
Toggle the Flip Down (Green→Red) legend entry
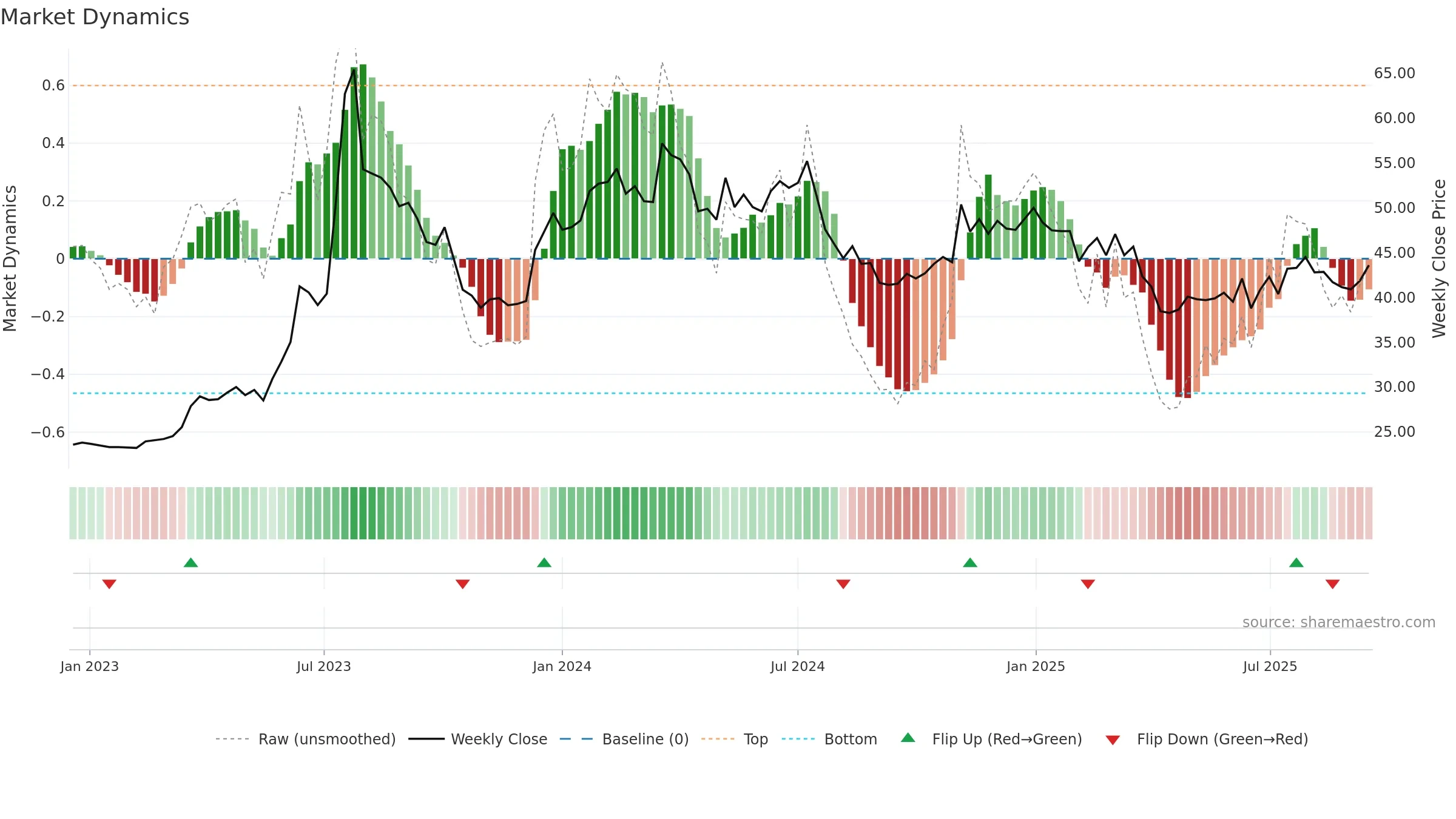[1207, 739]
